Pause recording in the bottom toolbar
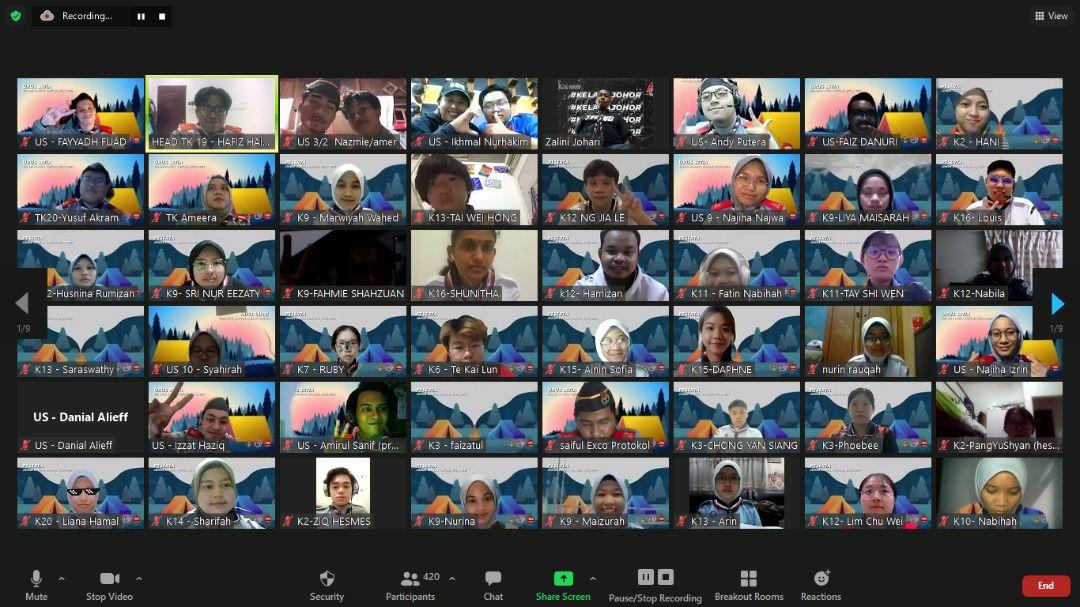1080x607 pixels. (x=646, y=577)
